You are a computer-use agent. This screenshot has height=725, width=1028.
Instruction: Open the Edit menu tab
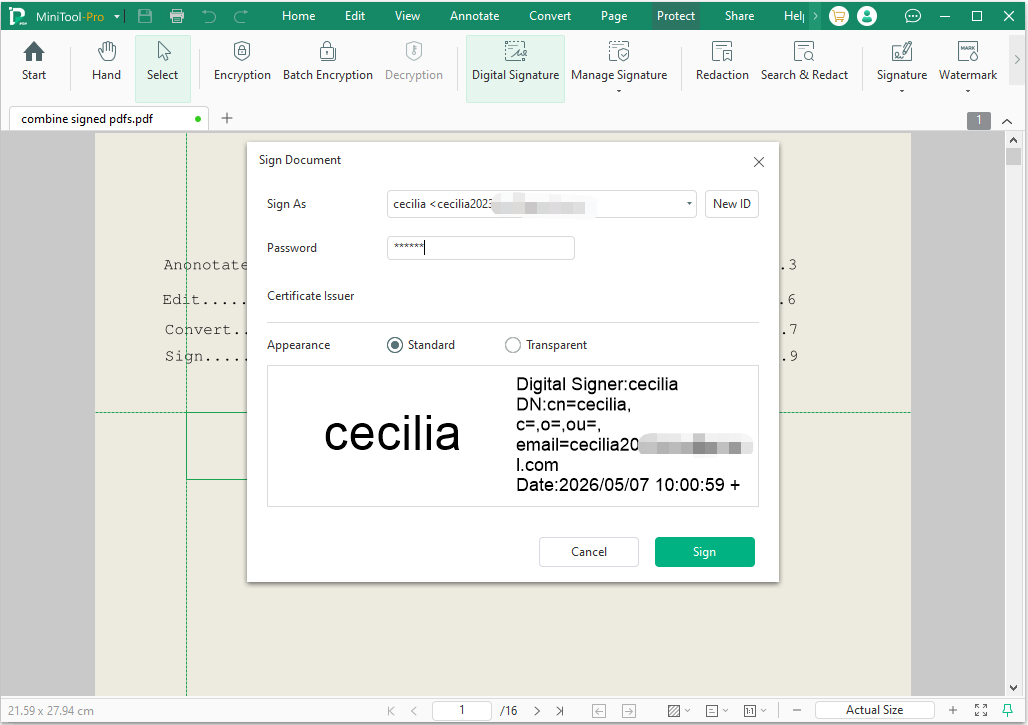coord(355,16)
